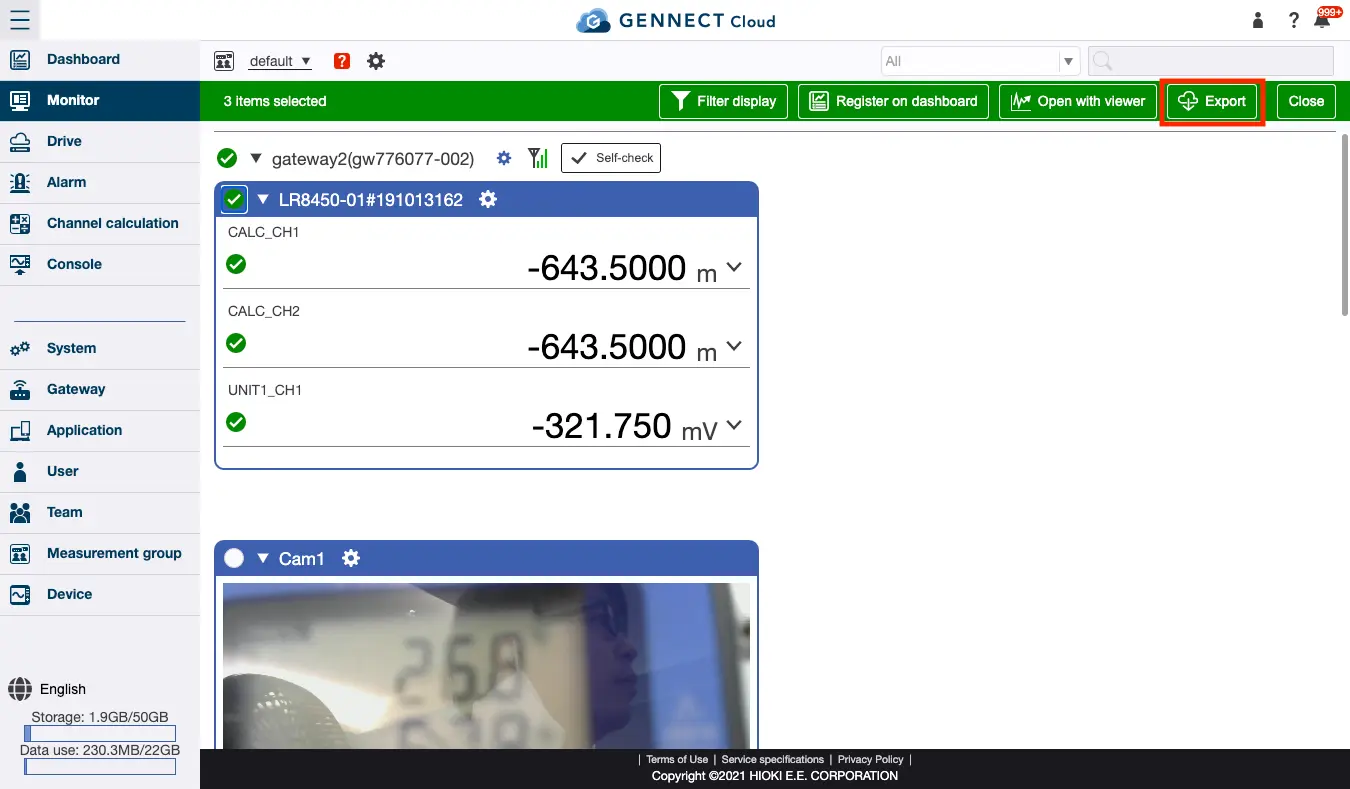Screen dimensions: 1350x789
Task: Click the Storage usage progress bar
Action: click(x=100, y=733)
